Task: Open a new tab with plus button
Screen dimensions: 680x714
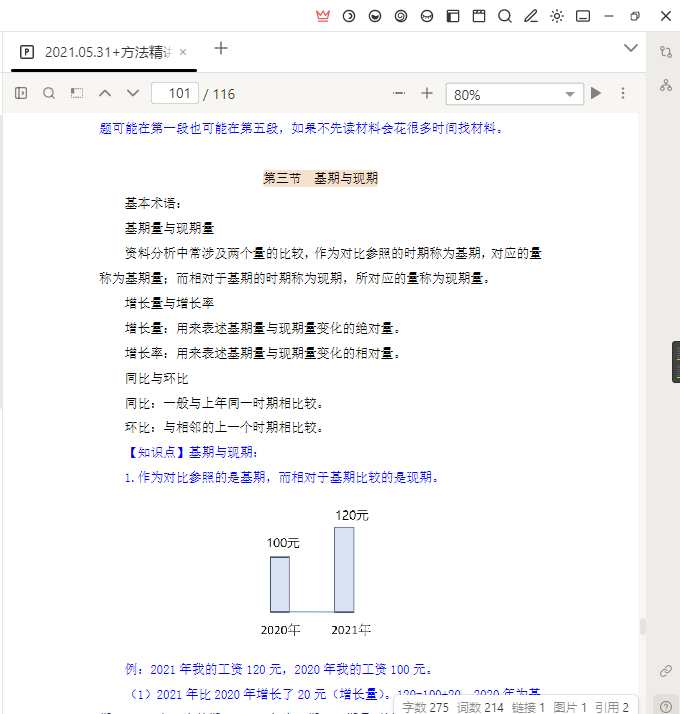Action: tap(220, 48)
